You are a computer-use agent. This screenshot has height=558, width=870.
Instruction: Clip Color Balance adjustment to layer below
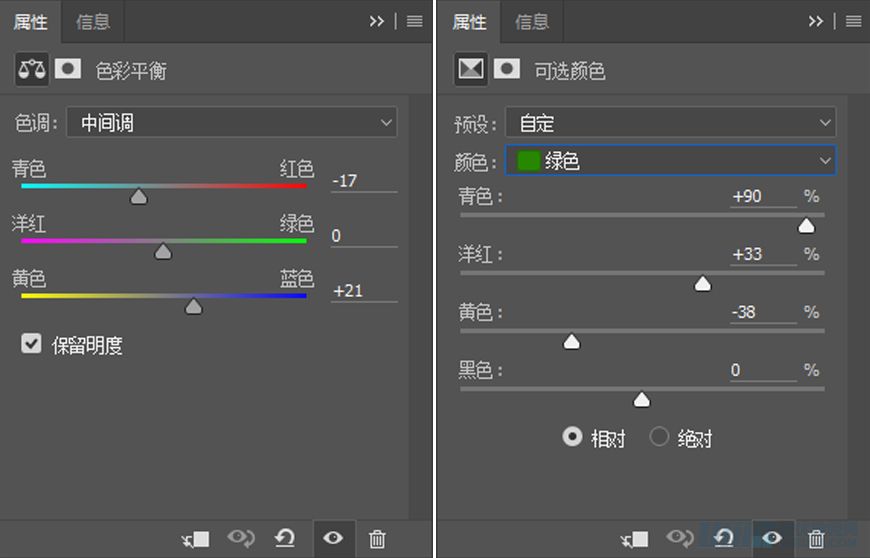(195, 539)
